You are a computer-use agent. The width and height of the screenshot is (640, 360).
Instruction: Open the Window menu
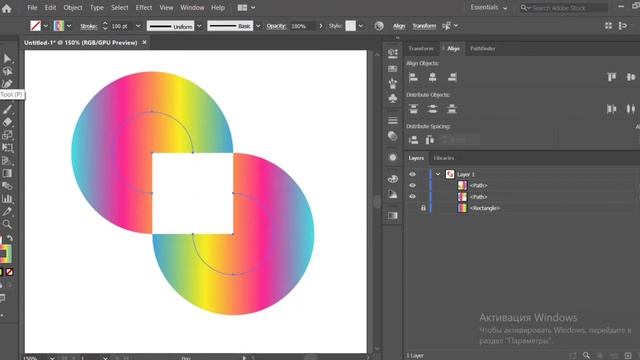click(x=192, y=8)
